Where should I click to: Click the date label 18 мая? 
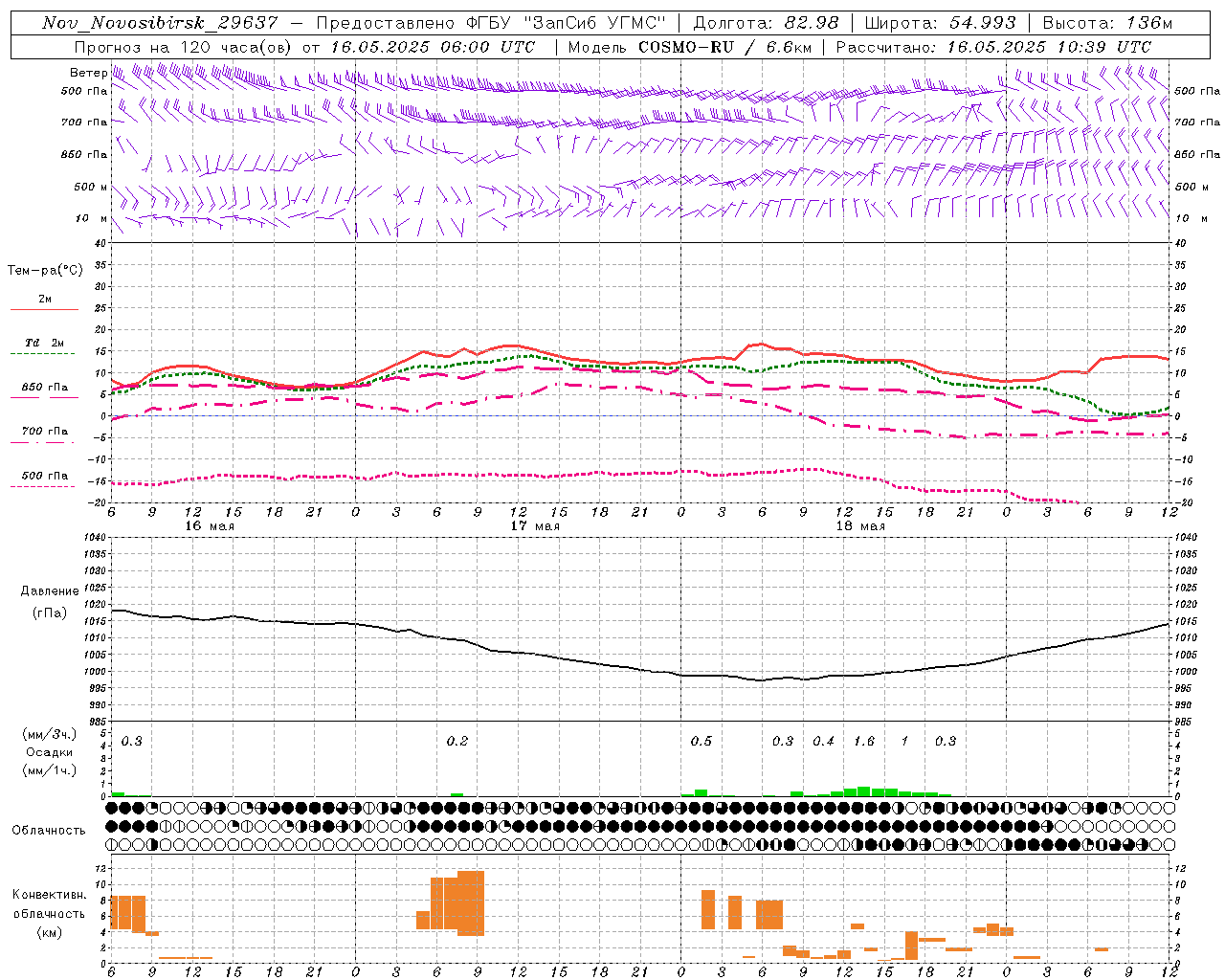coord(860,526)
